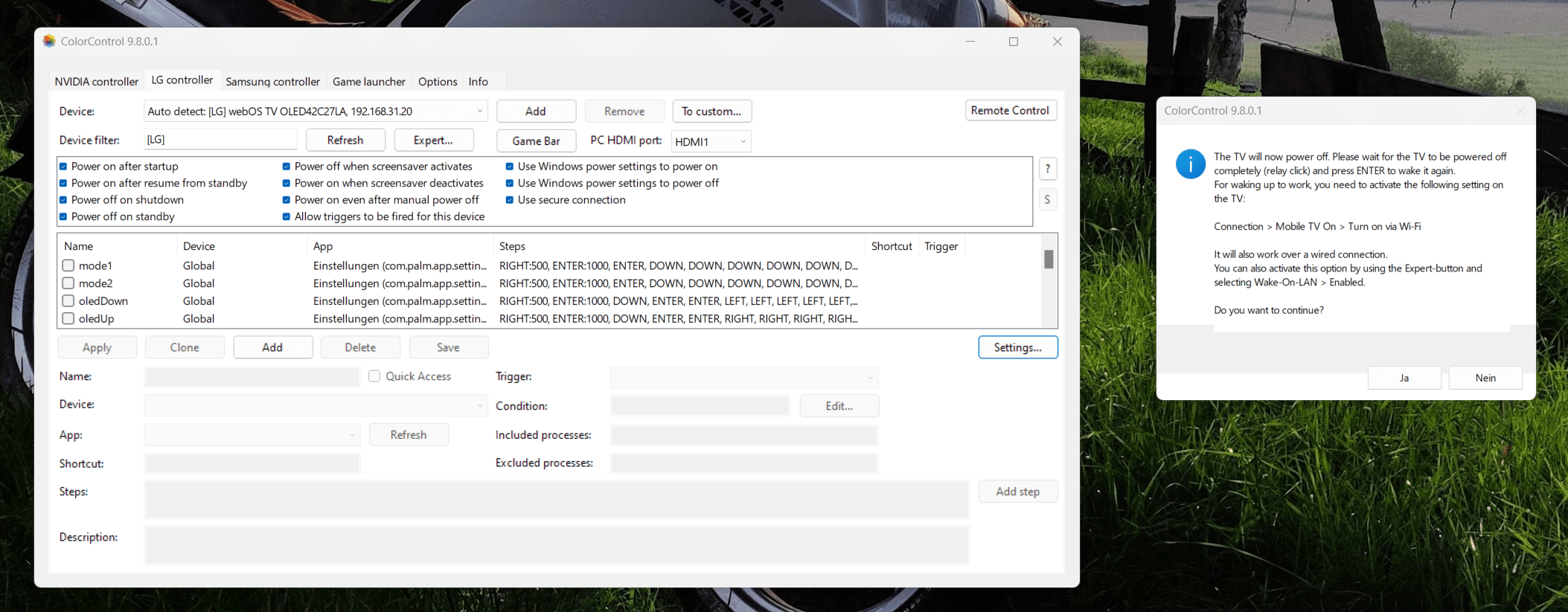Toggle Use Windows power settings to power off
Viewport: 1568px width, 612px height.
[x=510, y=183]
